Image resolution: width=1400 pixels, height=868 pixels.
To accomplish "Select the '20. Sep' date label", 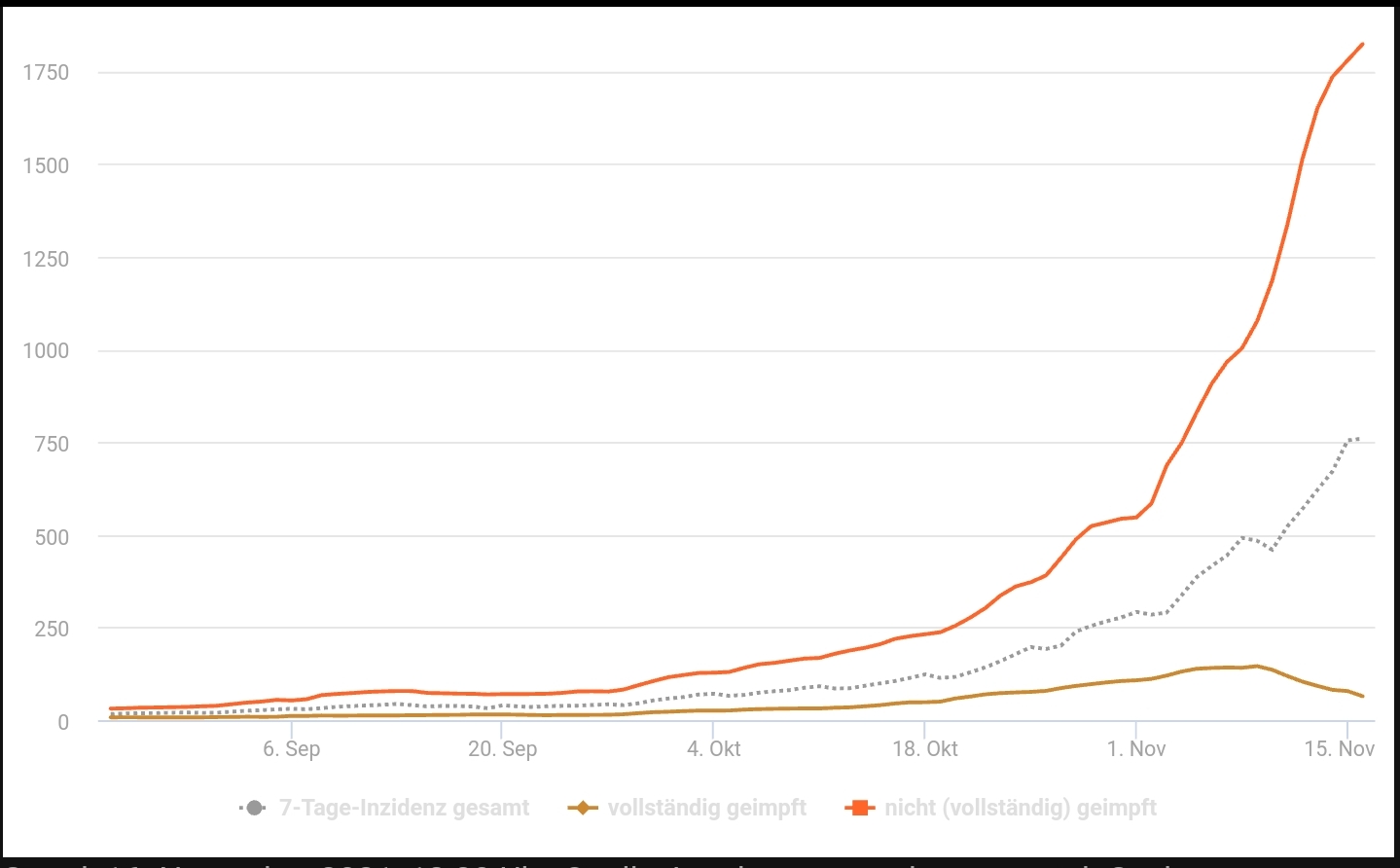I will 502,749.
